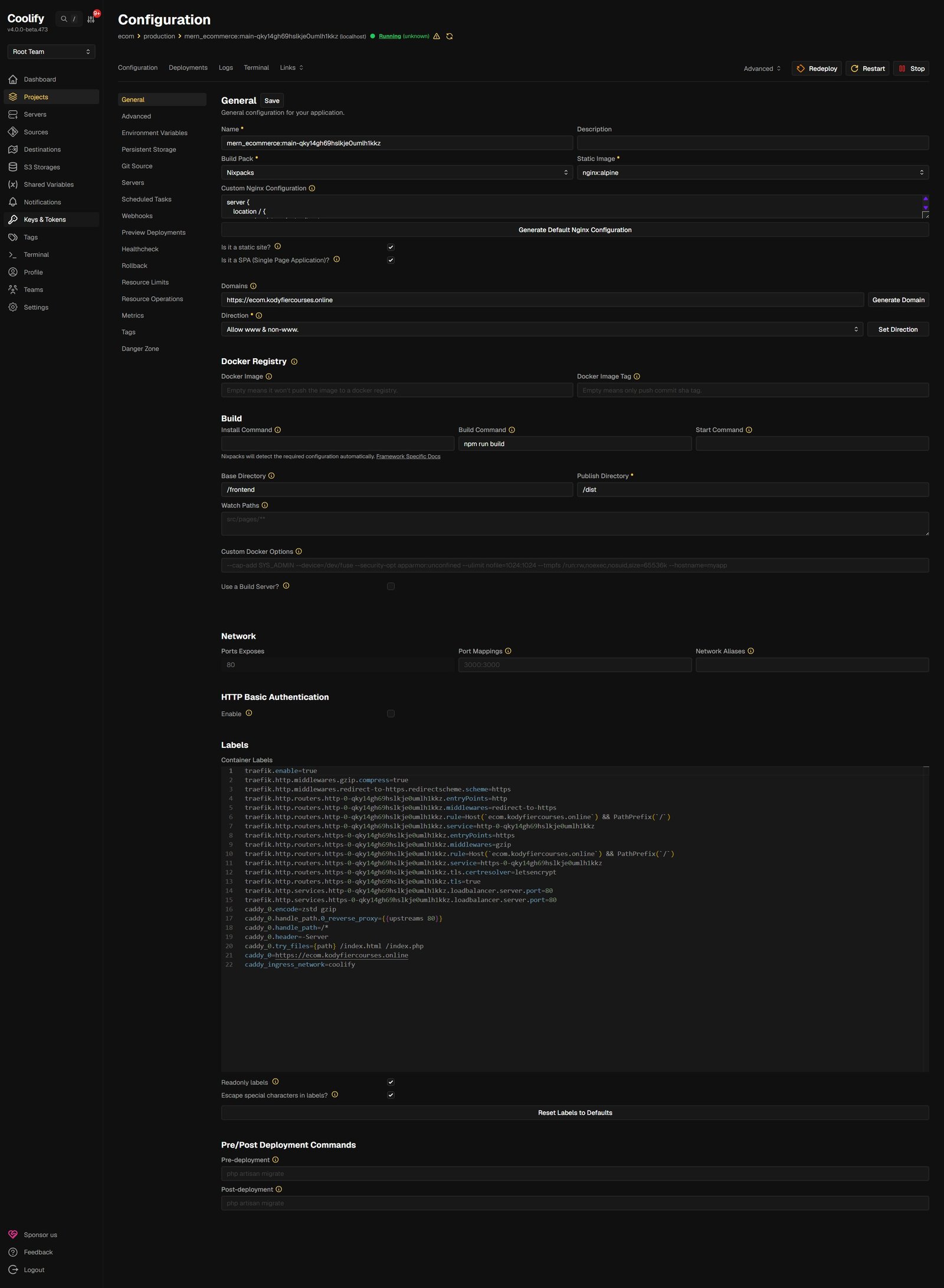Click the Tags icon in main sidebar
This screenshot has width=944, height=1288.
13,237
